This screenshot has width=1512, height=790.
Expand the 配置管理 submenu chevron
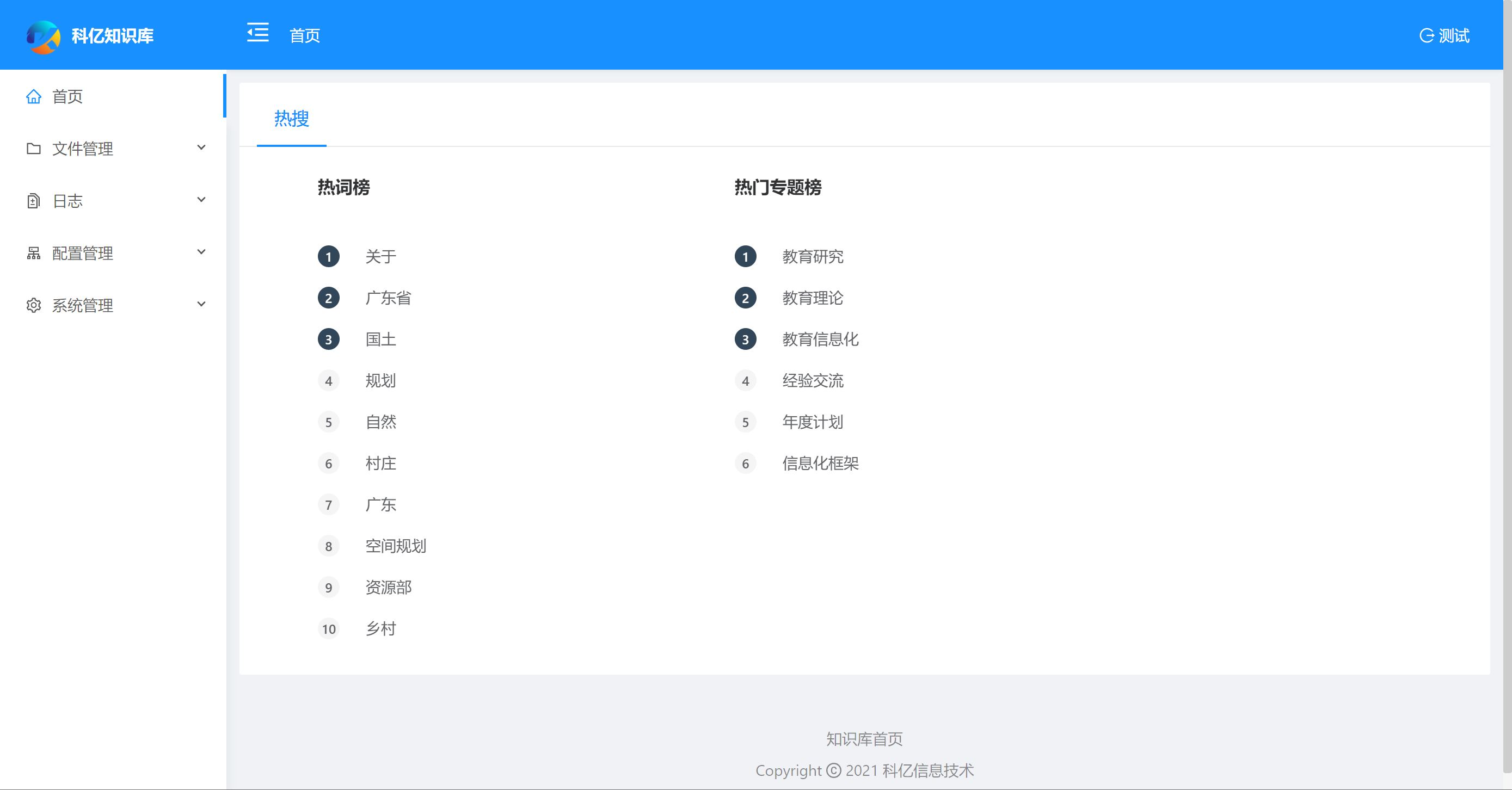click(x=201, y=252)
